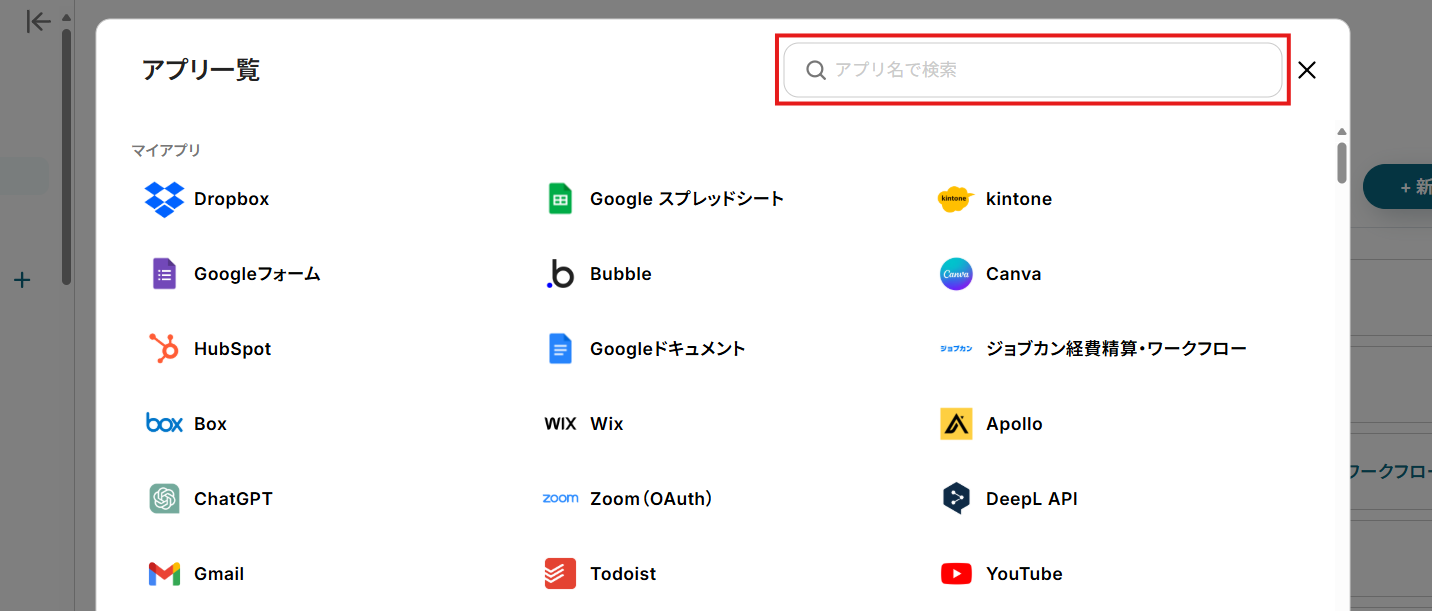Select Dropbox from the app list
Screen dimensions: 1432x611
tap(232, 199)
